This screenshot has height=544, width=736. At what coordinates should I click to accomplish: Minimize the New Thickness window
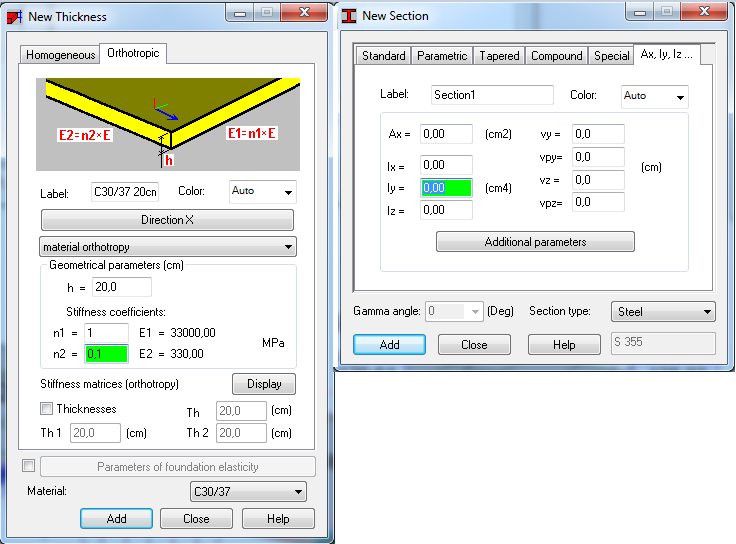click(240, 13)
